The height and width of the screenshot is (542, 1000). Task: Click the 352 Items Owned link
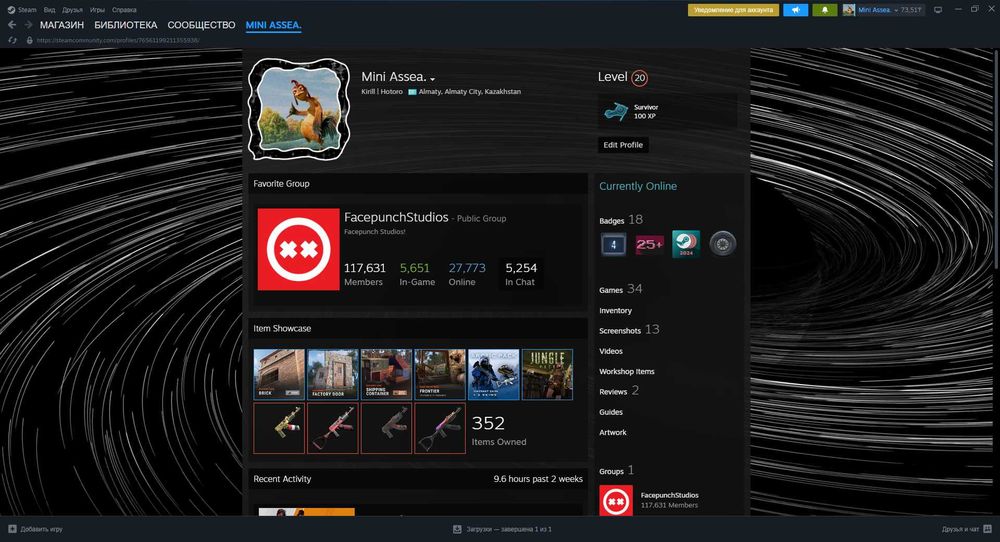499,430
